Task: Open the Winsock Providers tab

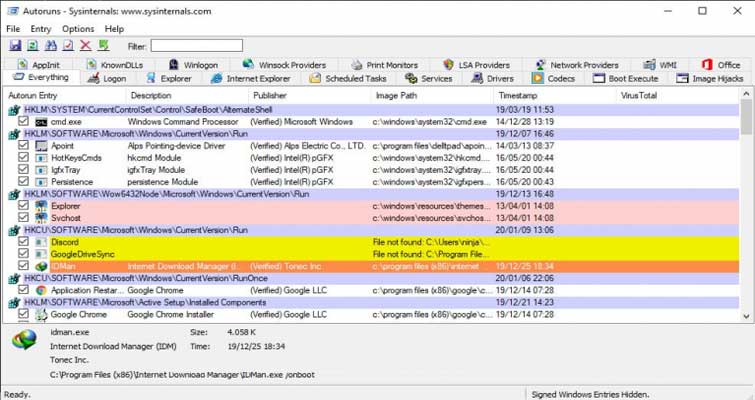Action: click(284, 65)
